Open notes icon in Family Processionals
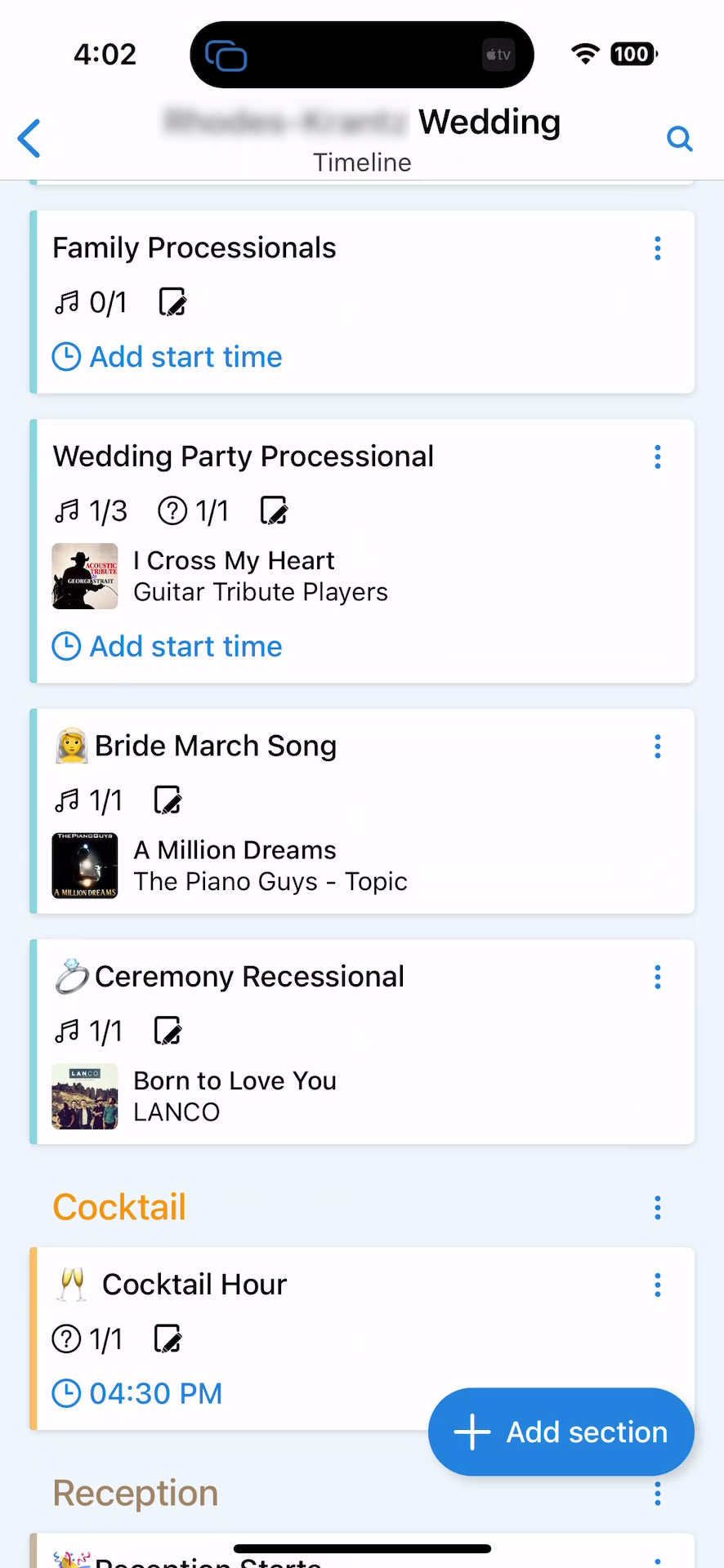 pos(172,302)
